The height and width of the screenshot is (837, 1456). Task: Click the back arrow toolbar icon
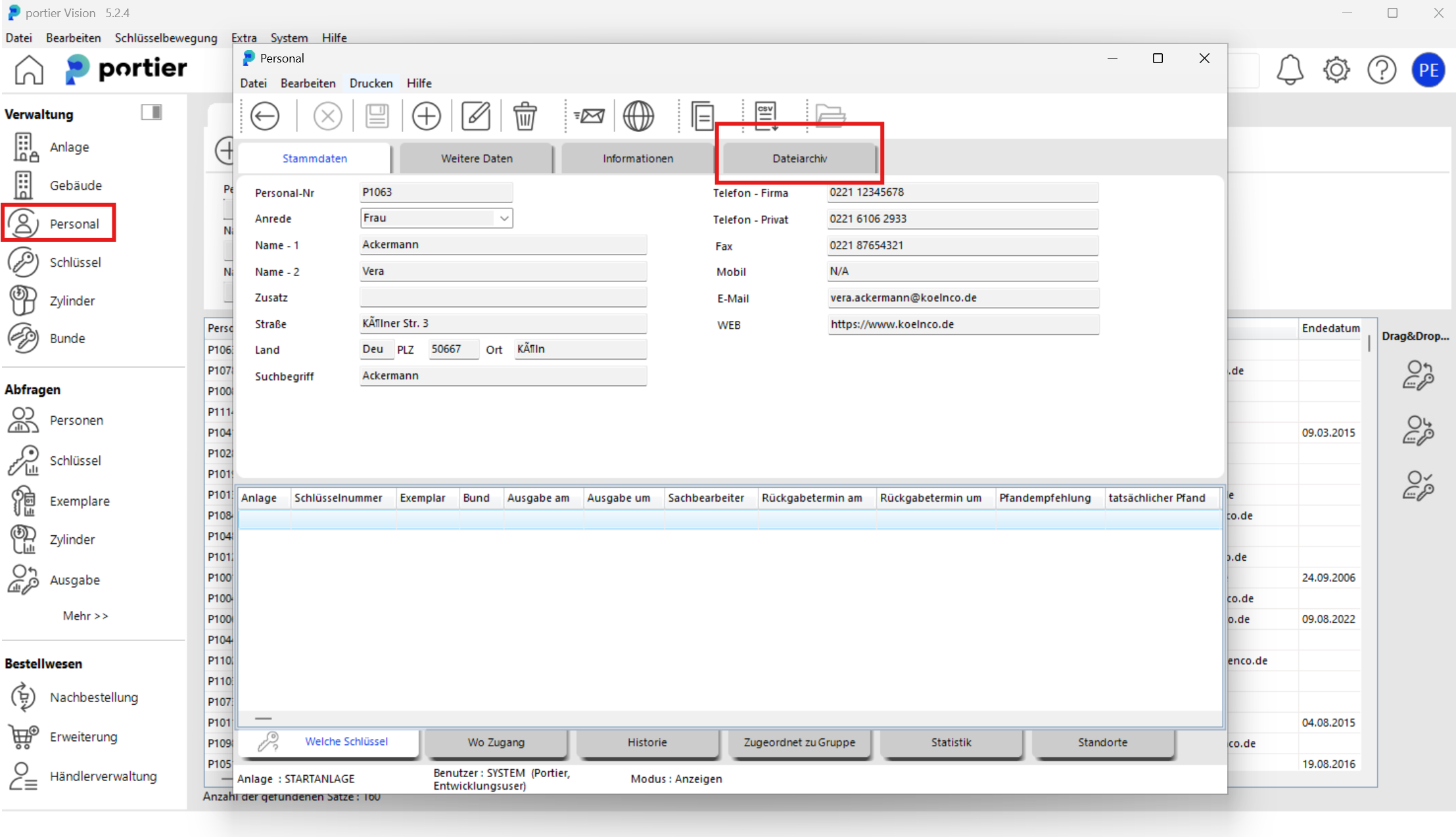[x=265, y=116]
